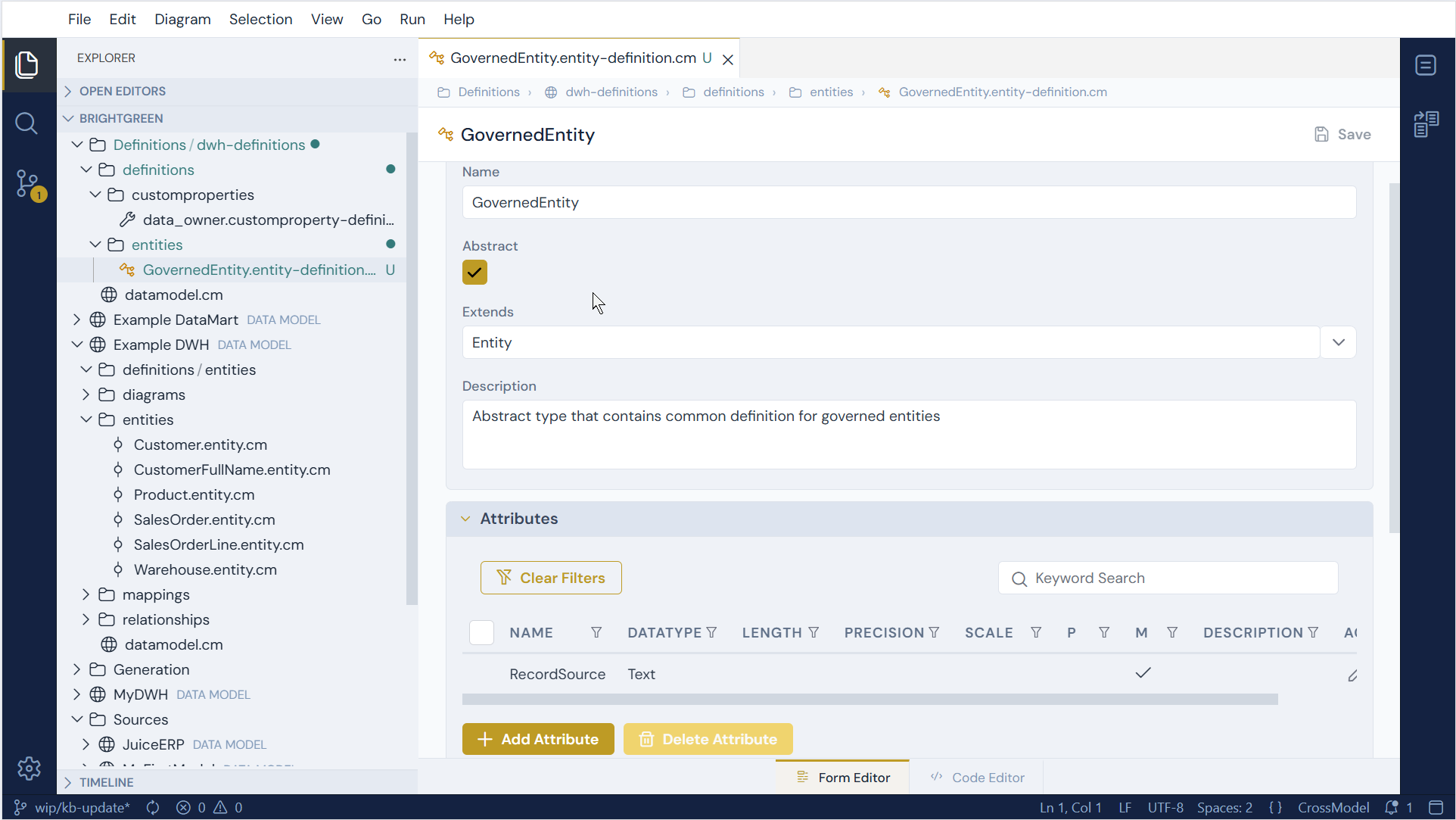Filter the DATATYPE column
The width and height of the screenshot is (1456, 820).
[711, 633]
